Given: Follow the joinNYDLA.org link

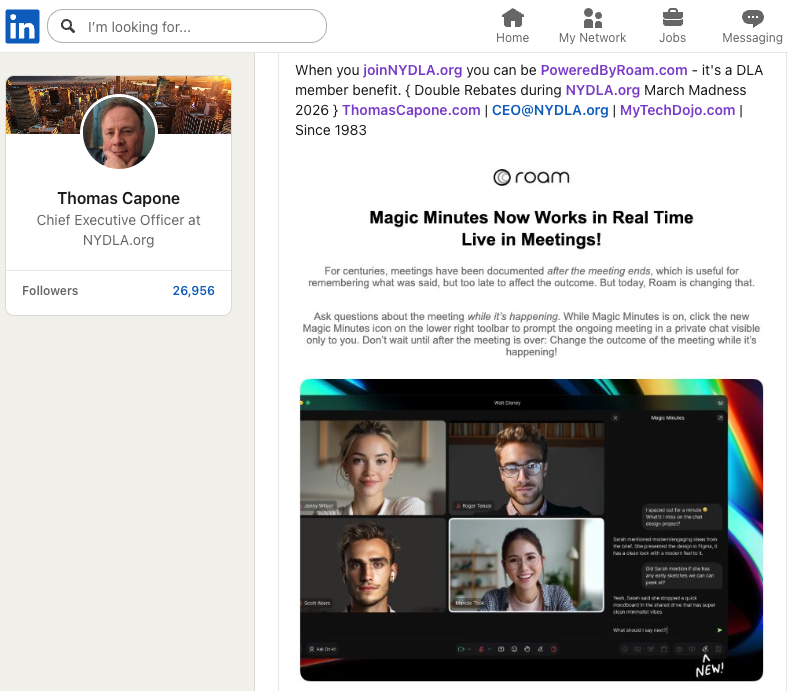Looking at the screenshot, I should 413,70.
